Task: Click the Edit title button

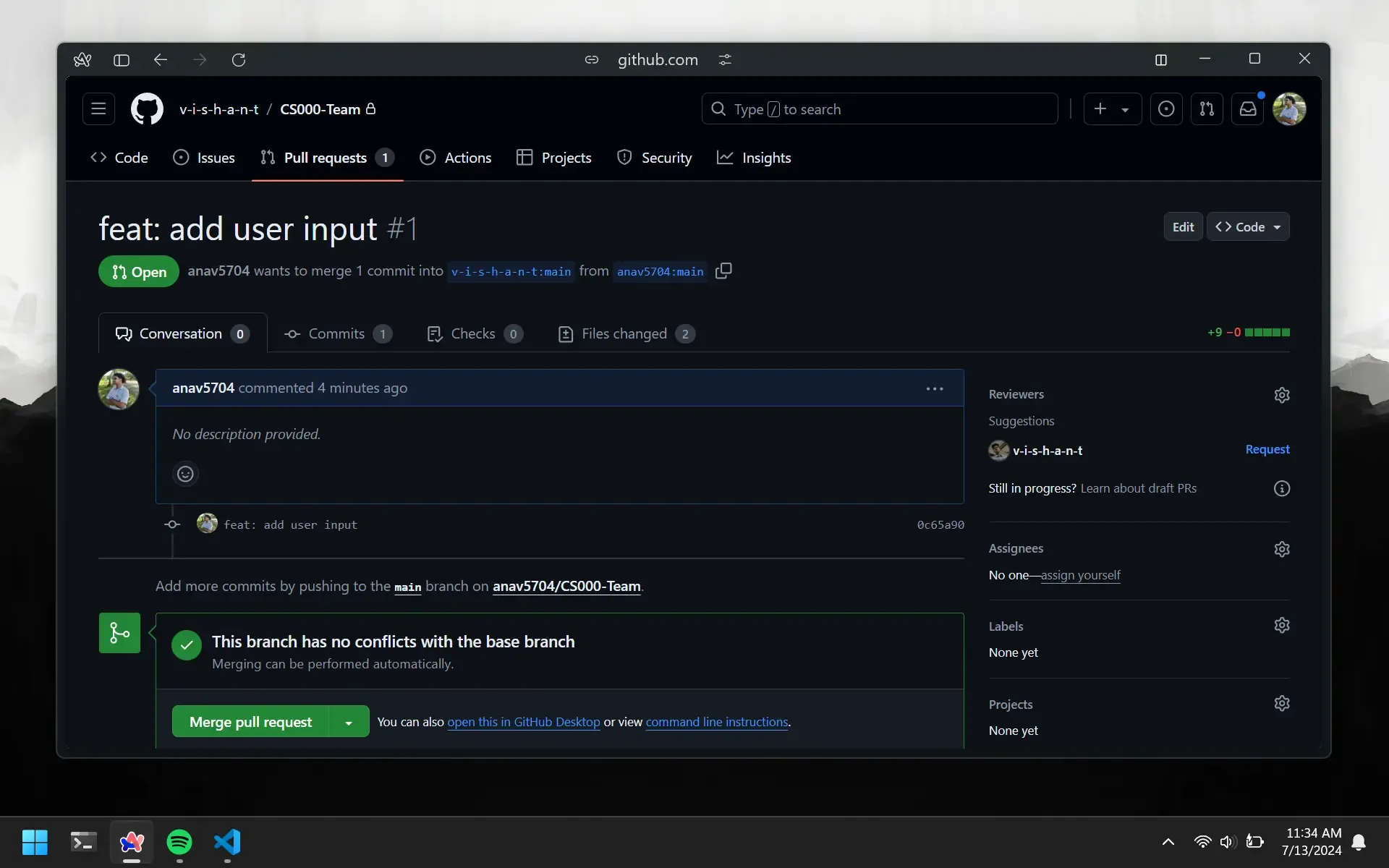Action: (1183, 226)
